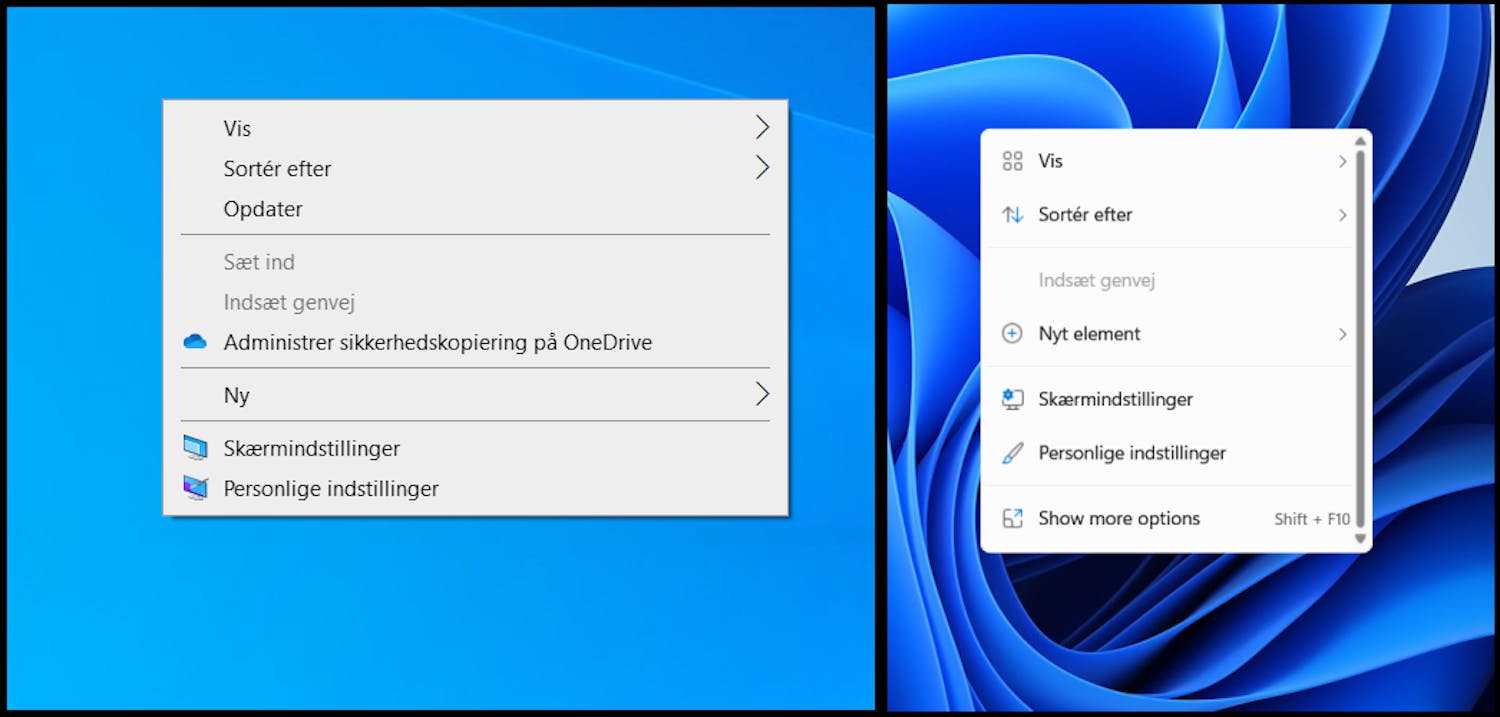
Task: Open Skærmindstillinger from the left menu
Action: [311, 447]
